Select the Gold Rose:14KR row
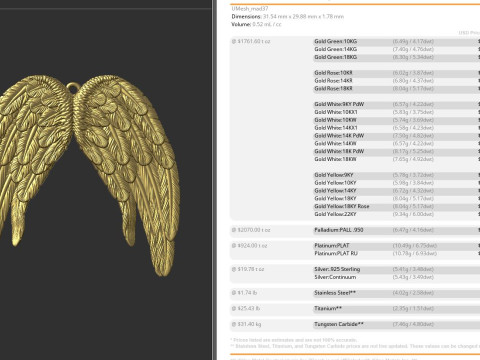Screen dimensions: 480x360 point(397,81)
